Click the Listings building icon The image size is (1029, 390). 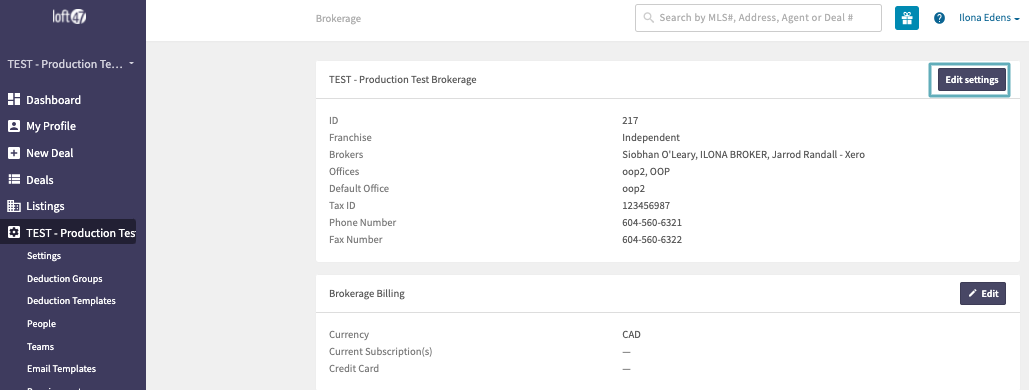[x=14, y=206]
